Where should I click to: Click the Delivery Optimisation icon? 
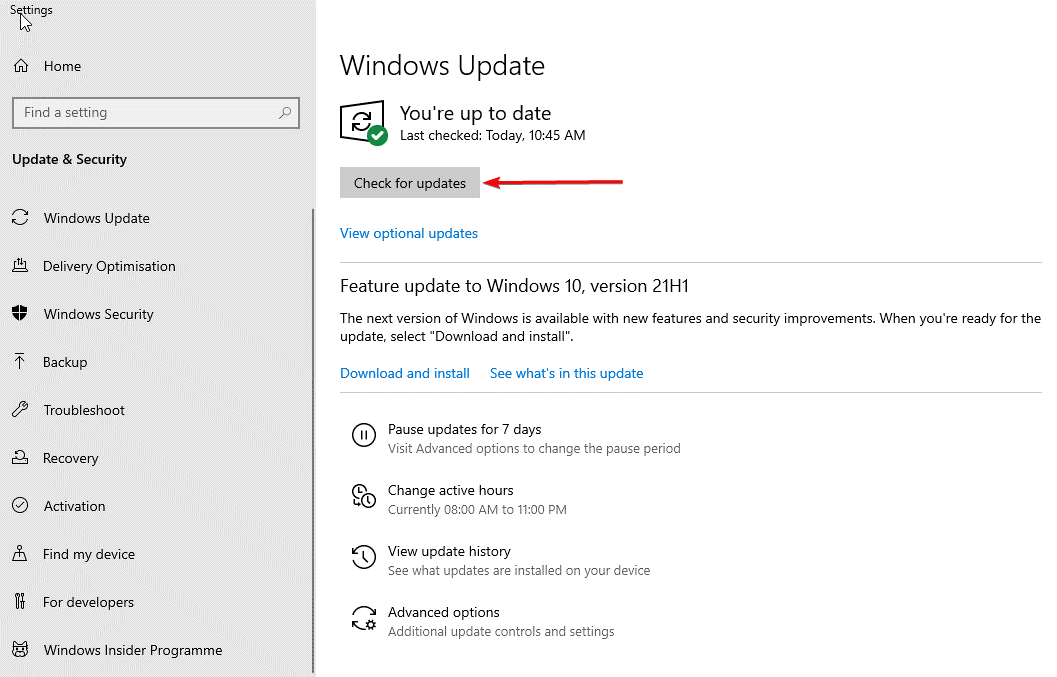pos(21,266)
